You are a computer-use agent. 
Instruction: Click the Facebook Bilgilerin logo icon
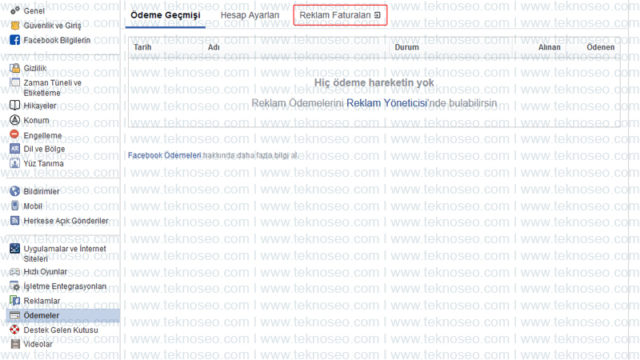coord(15,40)
